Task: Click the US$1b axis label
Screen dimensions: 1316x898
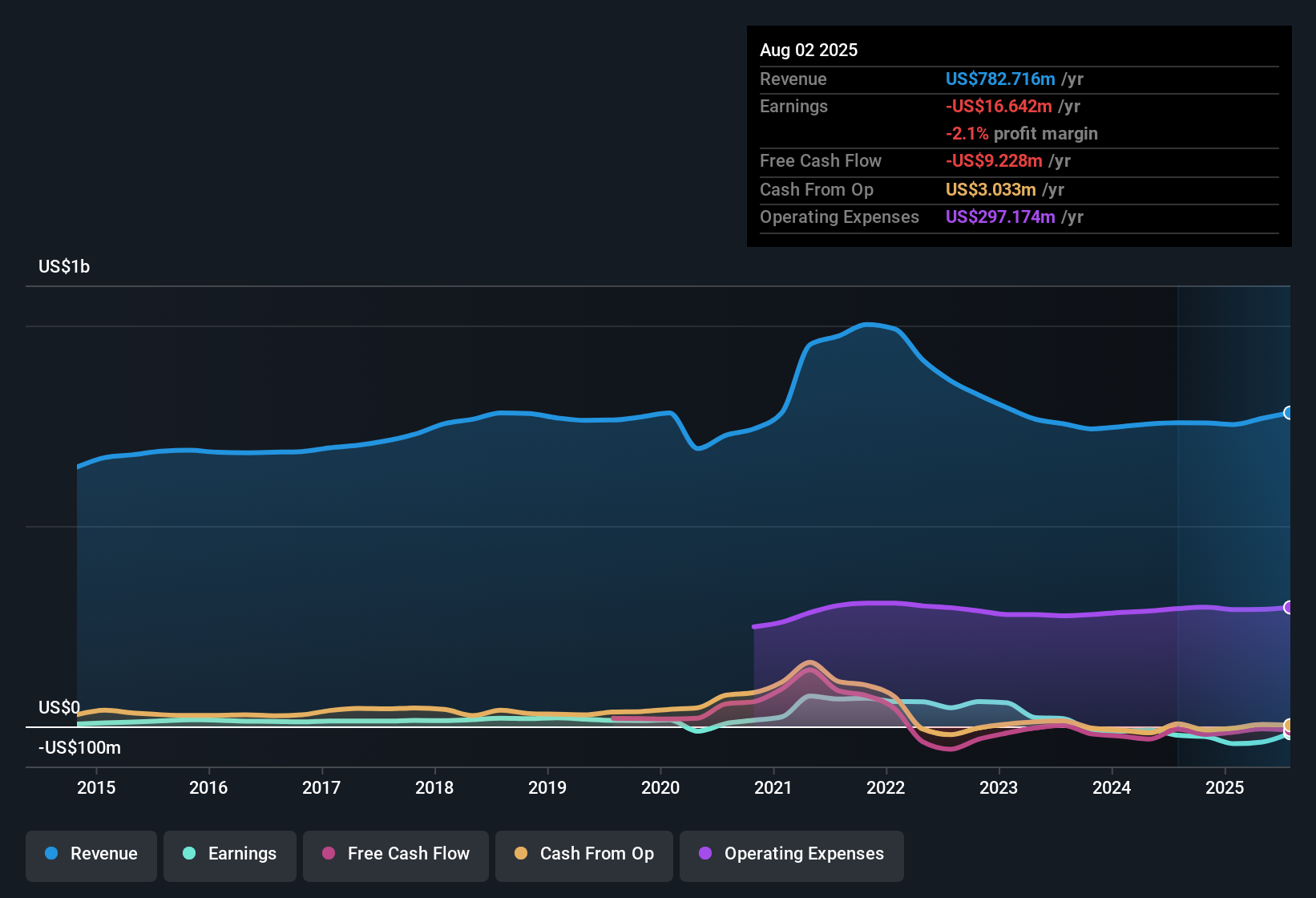Action: 64,265
